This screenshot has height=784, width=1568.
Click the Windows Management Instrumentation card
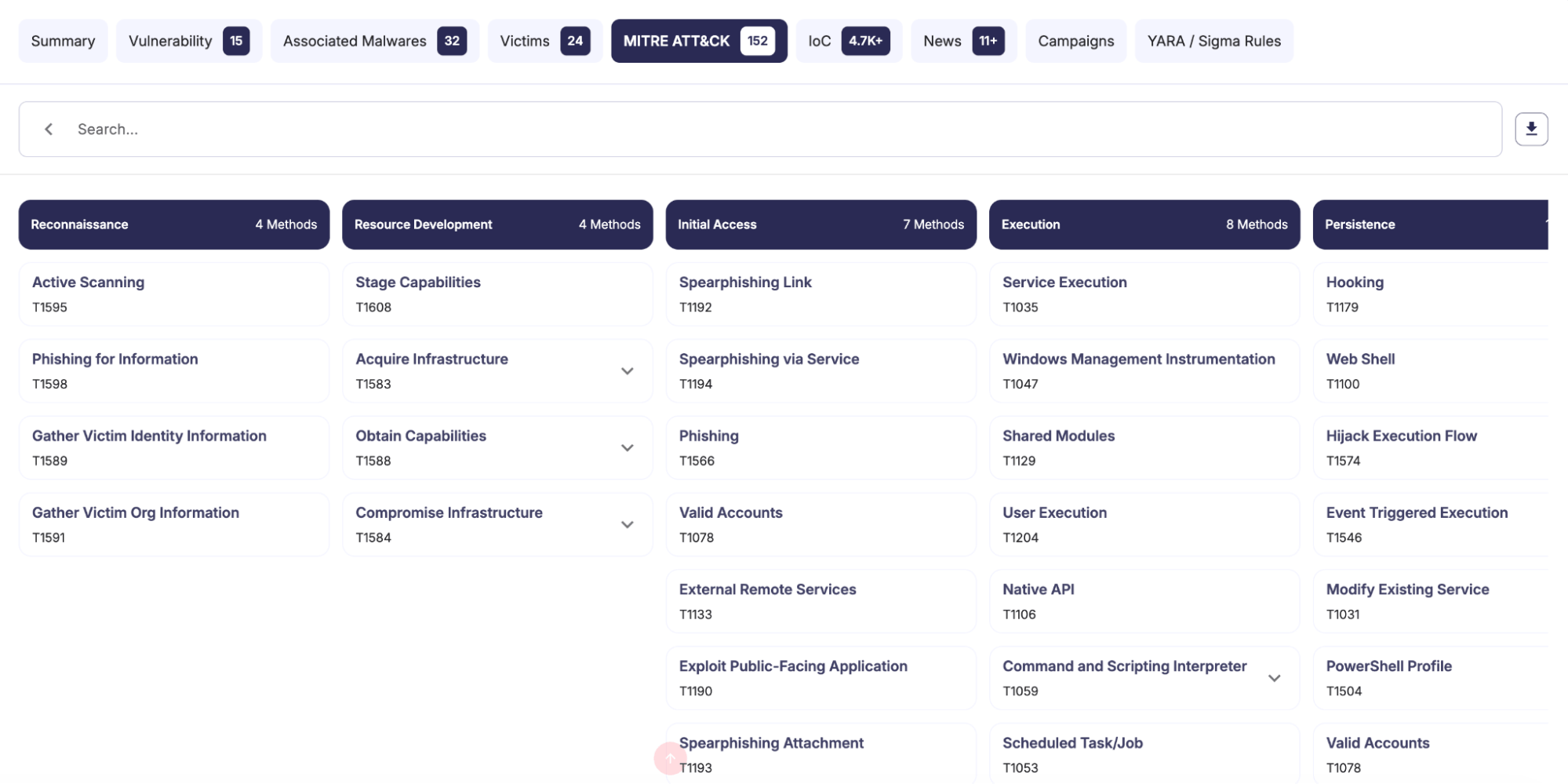click(x=1144, y=371)
